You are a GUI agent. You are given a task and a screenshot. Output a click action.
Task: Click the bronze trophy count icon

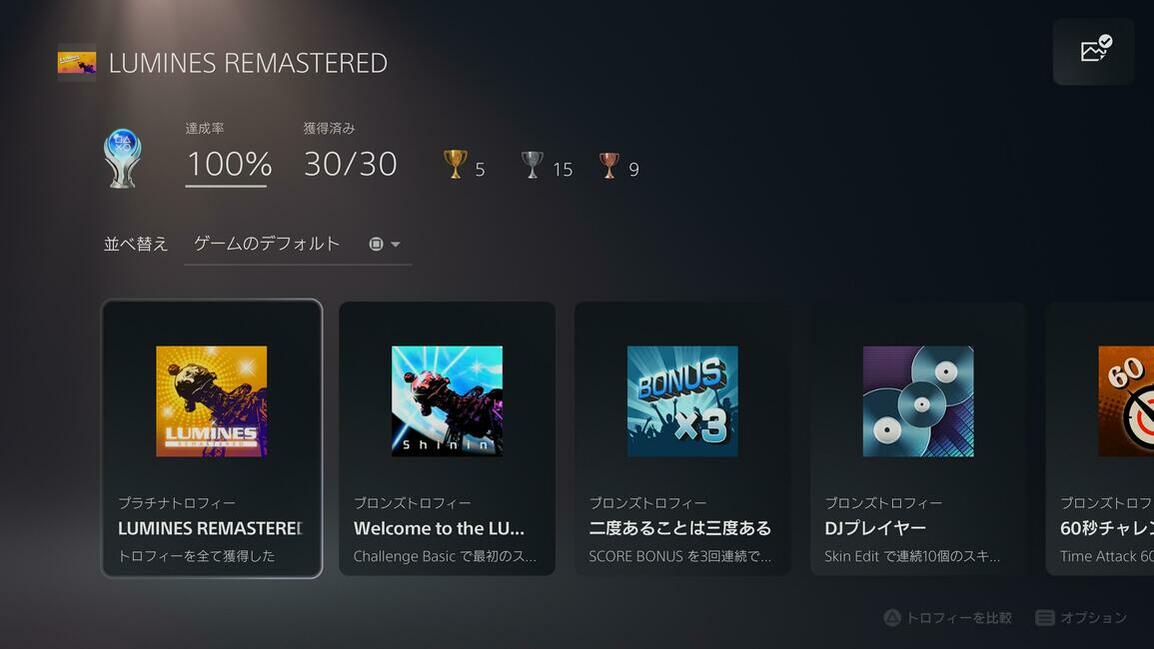point(609,166)
